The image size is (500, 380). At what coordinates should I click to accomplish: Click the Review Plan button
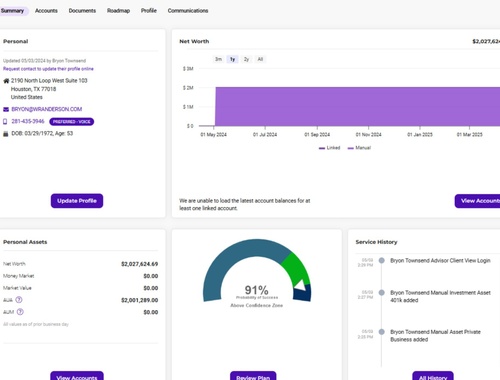253,376
